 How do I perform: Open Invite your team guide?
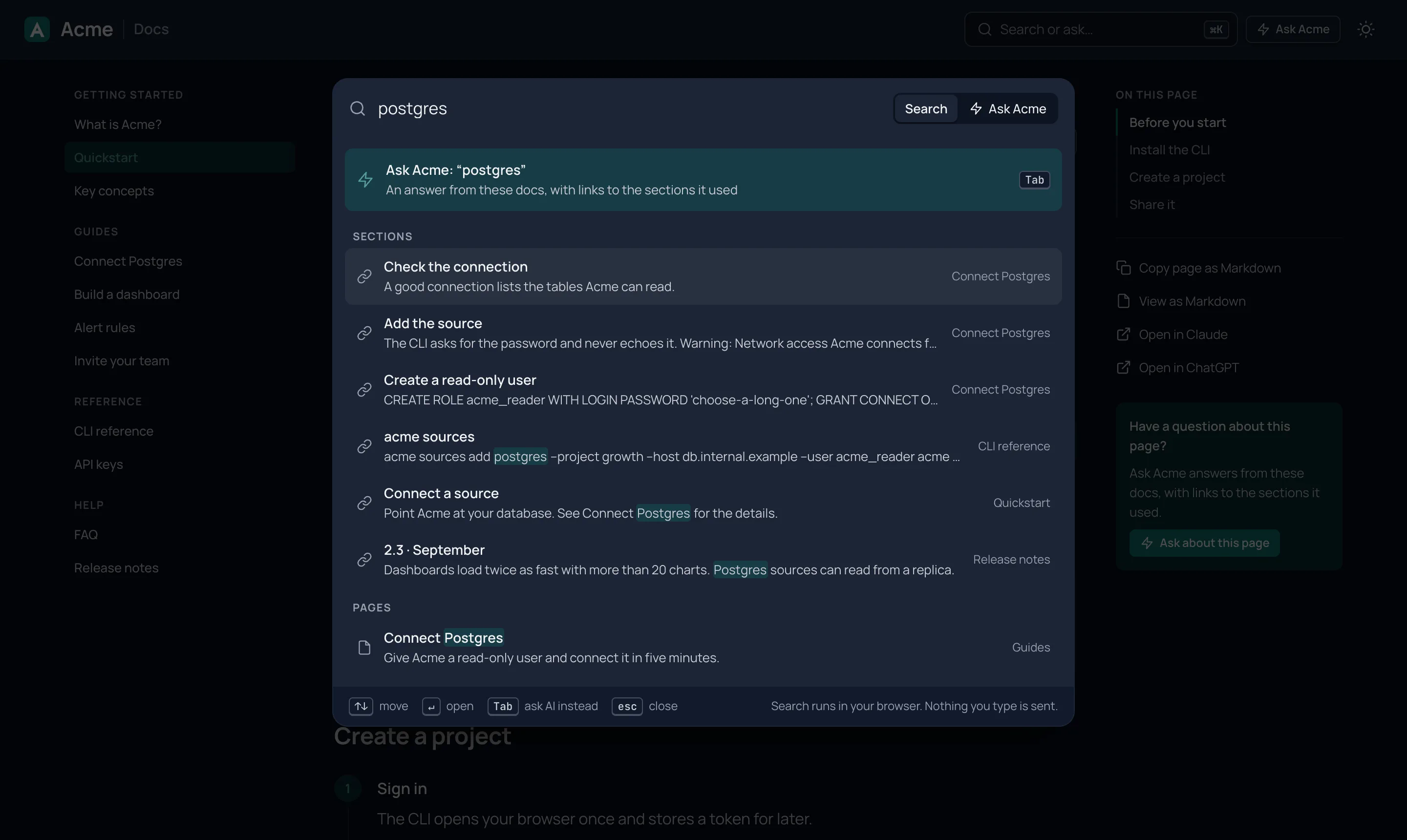(x=122, y=361)
